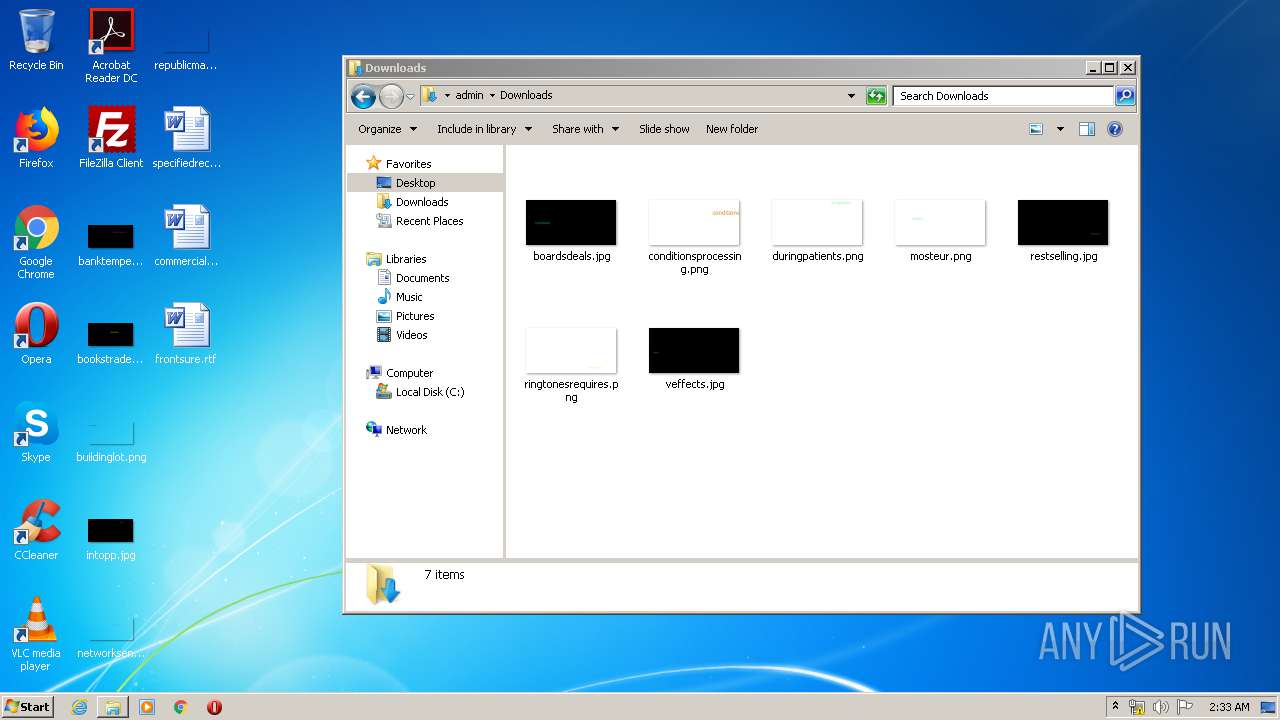Select Favorites in navigation pane
The width and height of the screenshot is (1280, 720).
coord(408,164)
